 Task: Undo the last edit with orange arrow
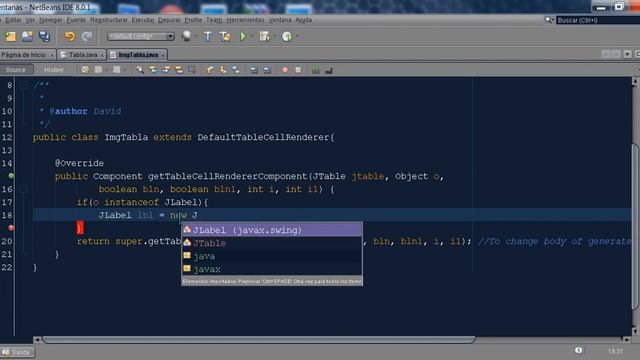coord(70,37)
